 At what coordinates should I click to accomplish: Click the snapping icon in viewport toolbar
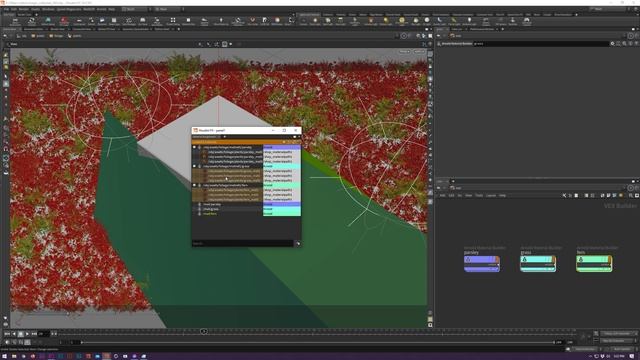coord(225,44)
